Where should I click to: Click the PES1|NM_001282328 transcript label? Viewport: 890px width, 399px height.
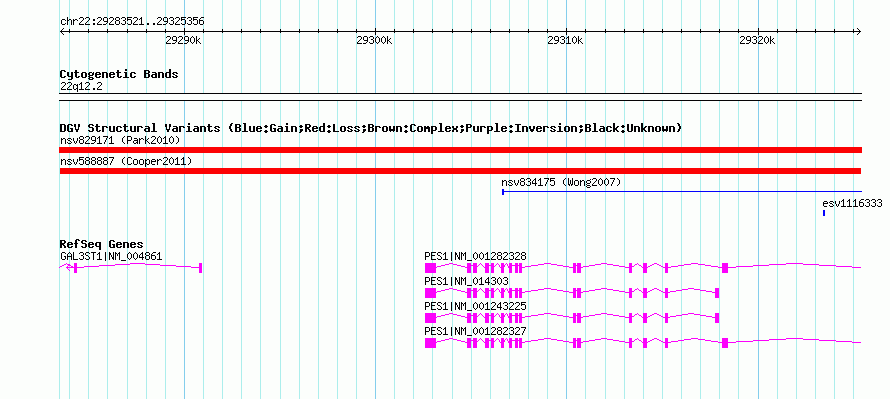(475, 257)
